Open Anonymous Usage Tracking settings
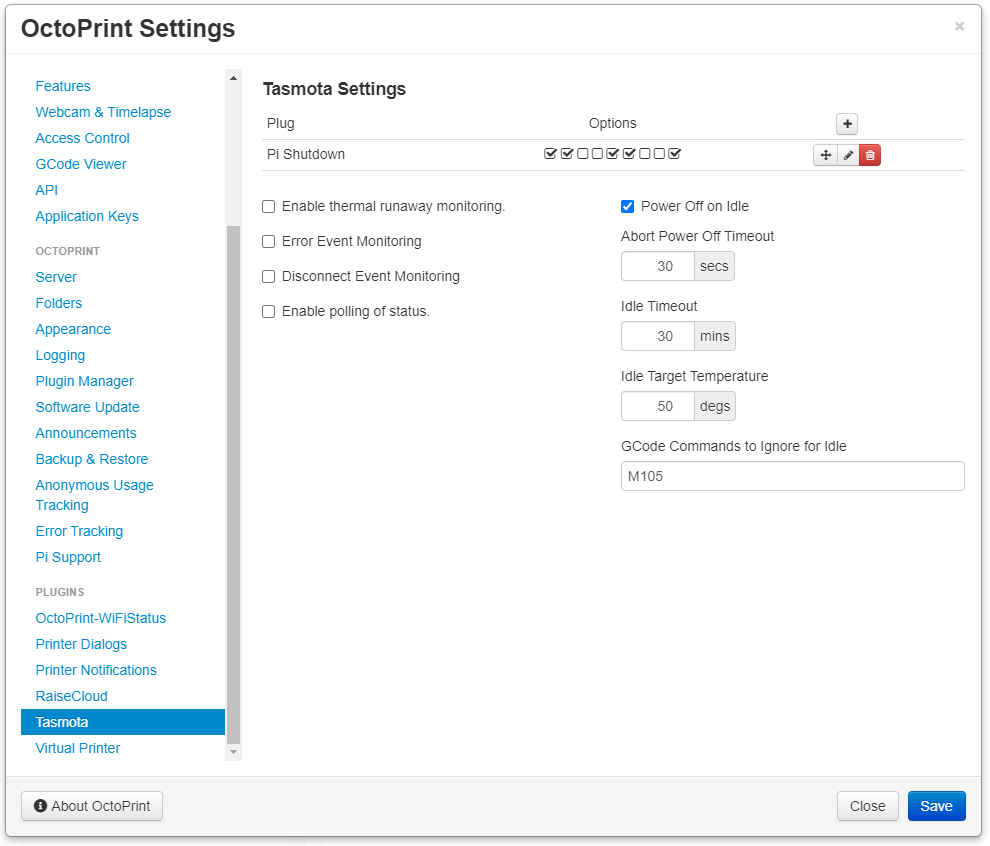The image size is (990, 846). pos(94,495)
